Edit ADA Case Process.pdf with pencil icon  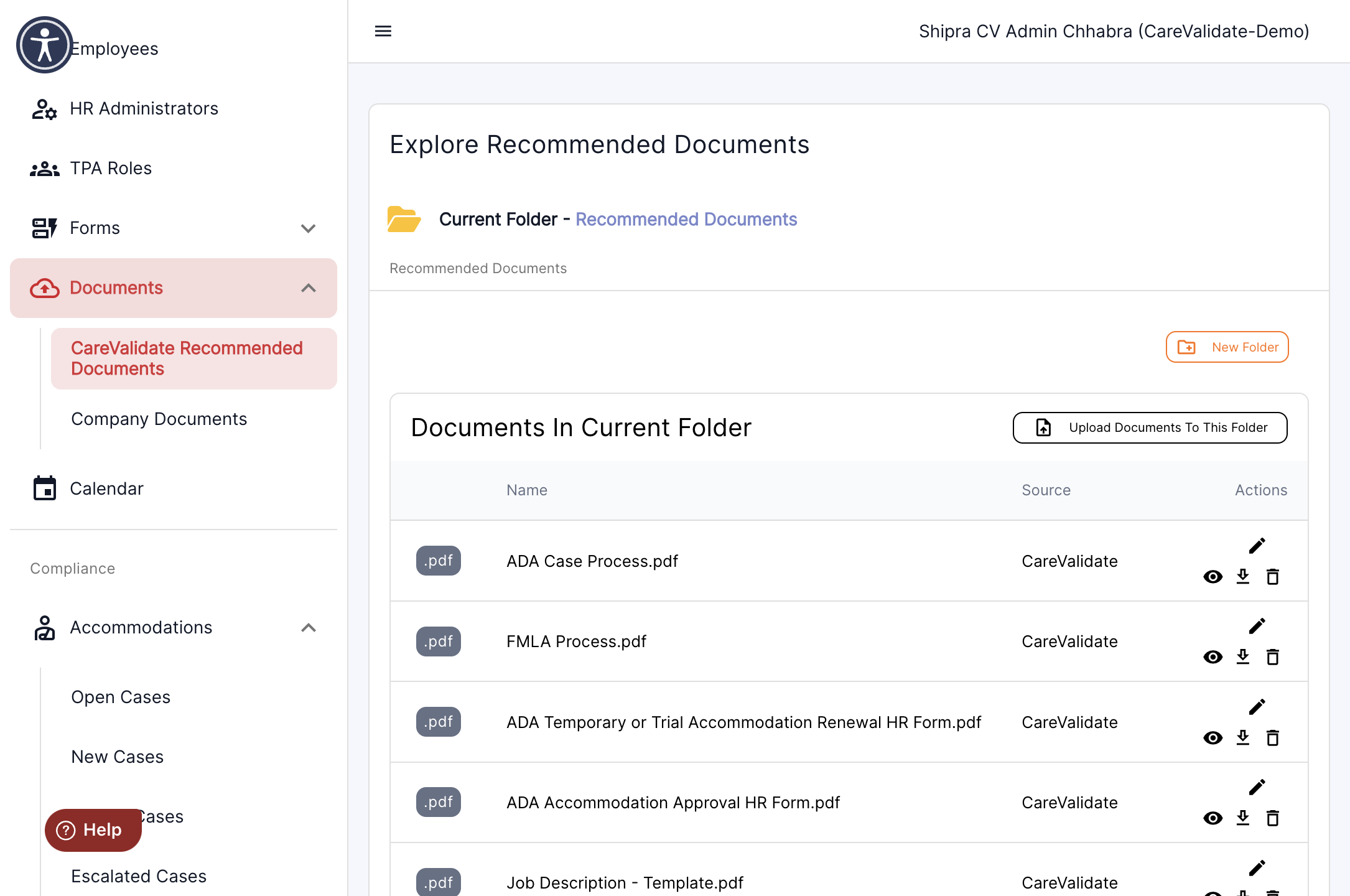click(1257, 546)
